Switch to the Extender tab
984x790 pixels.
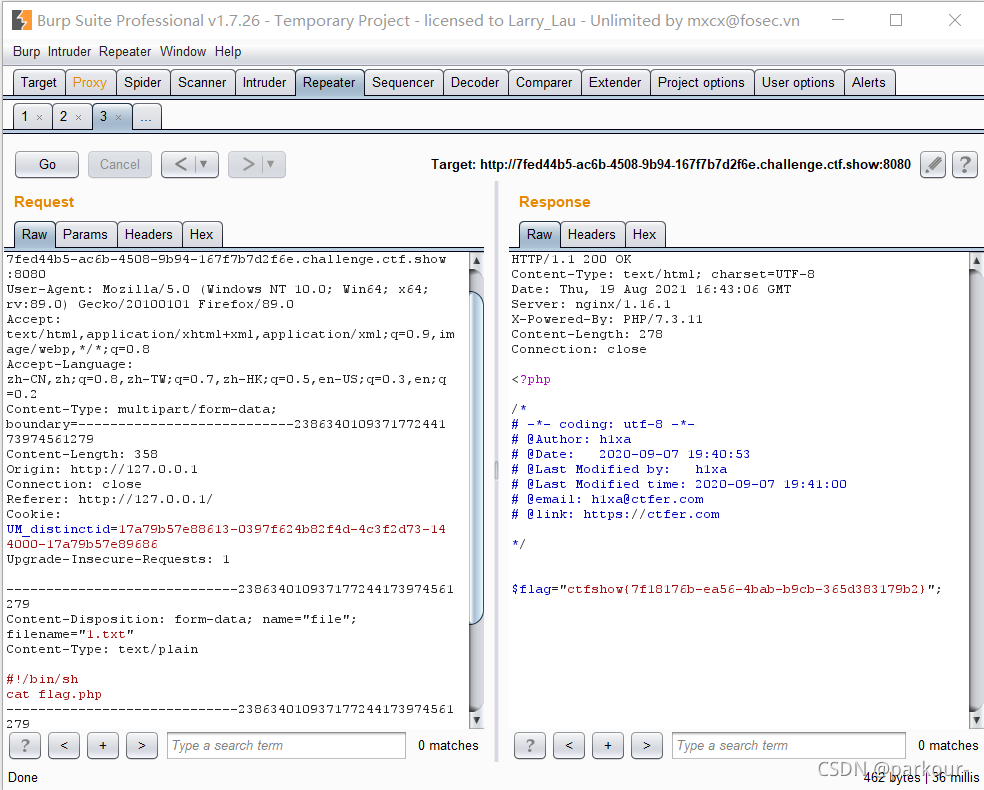tap(615, 83)
